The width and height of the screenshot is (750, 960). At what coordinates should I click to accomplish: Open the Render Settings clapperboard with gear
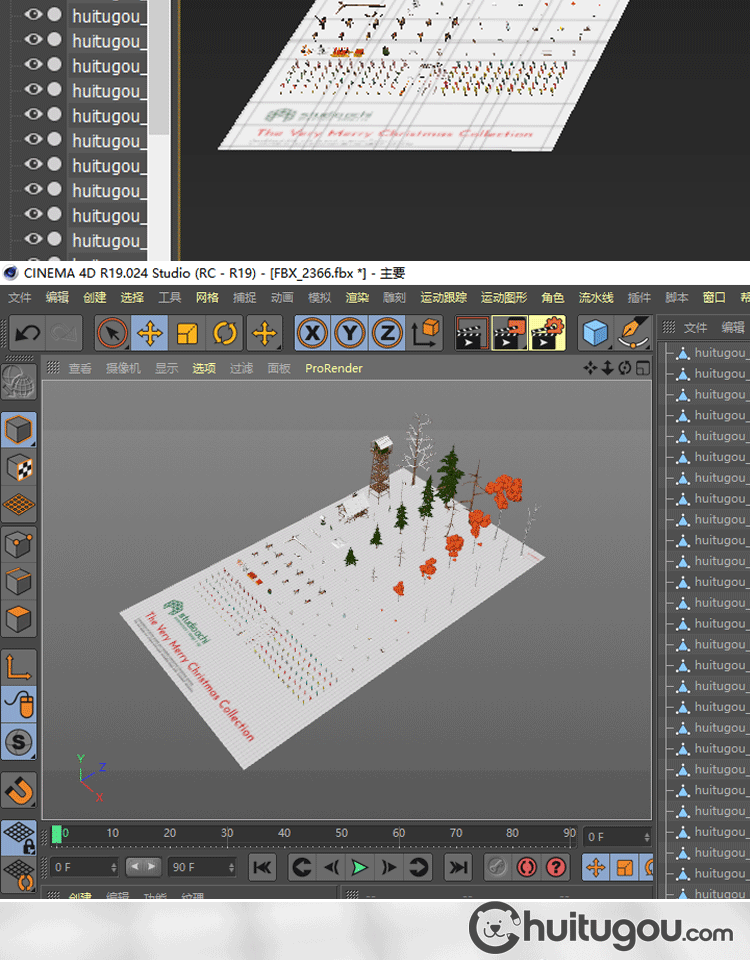pyautogui.click(x=547, y=333)
